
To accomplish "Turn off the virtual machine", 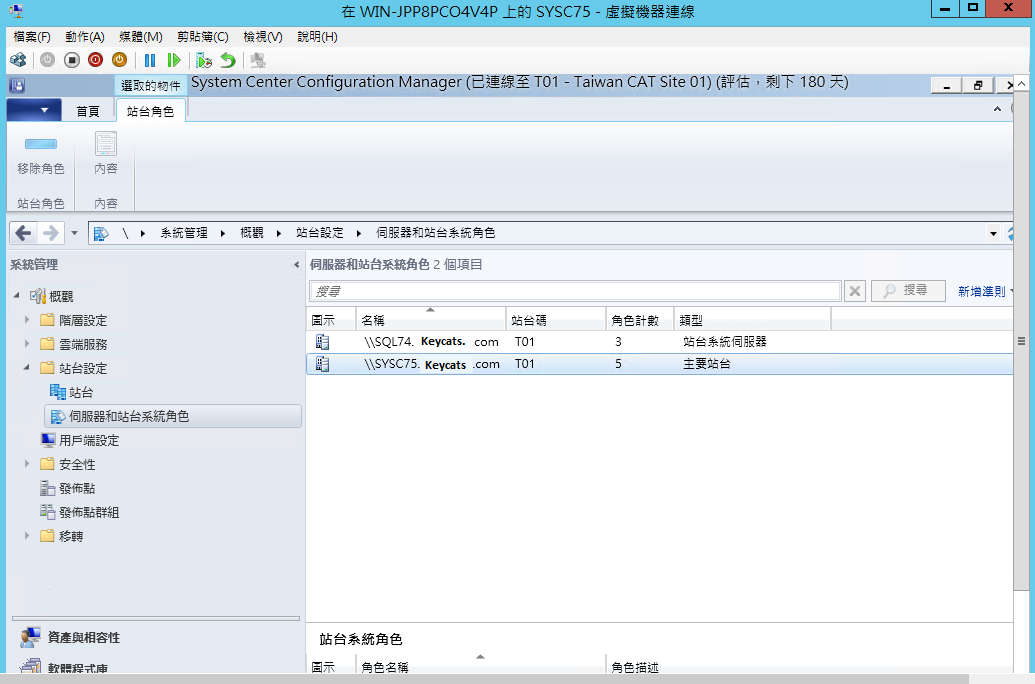I will pos(71,60).
